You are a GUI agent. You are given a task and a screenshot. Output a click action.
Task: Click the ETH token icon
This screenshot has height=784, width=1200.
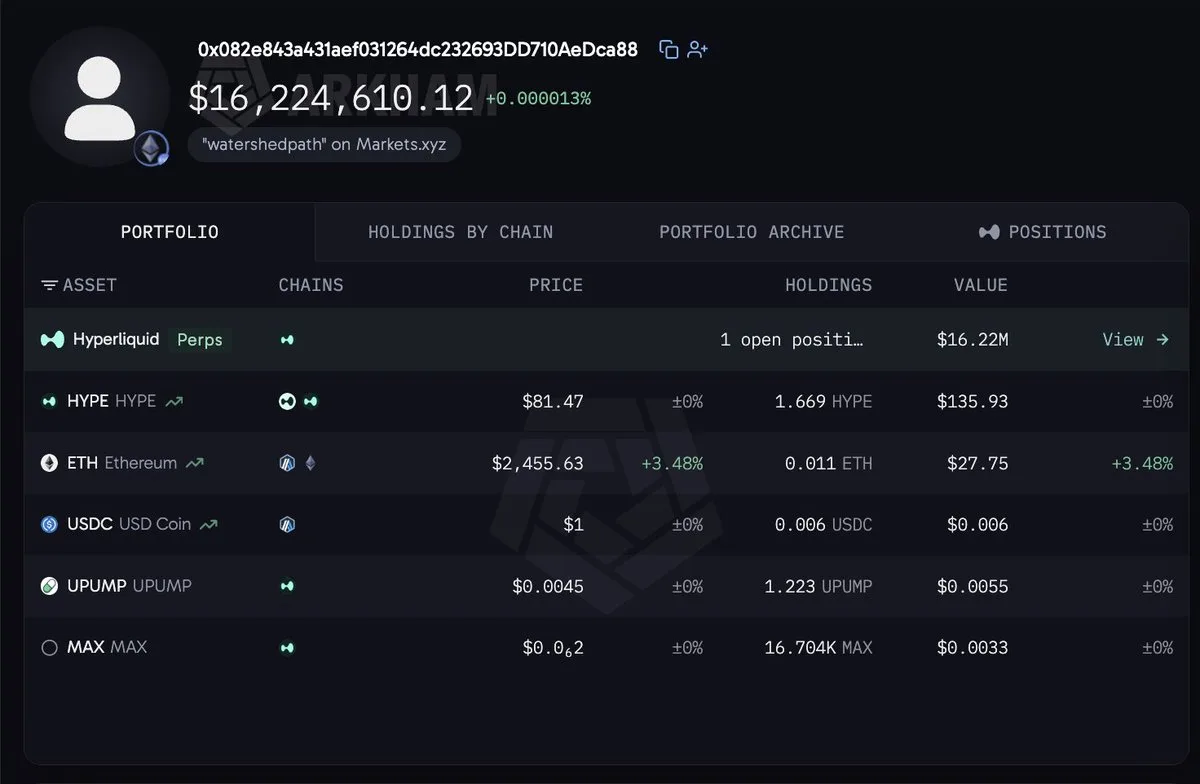[49, 463]
